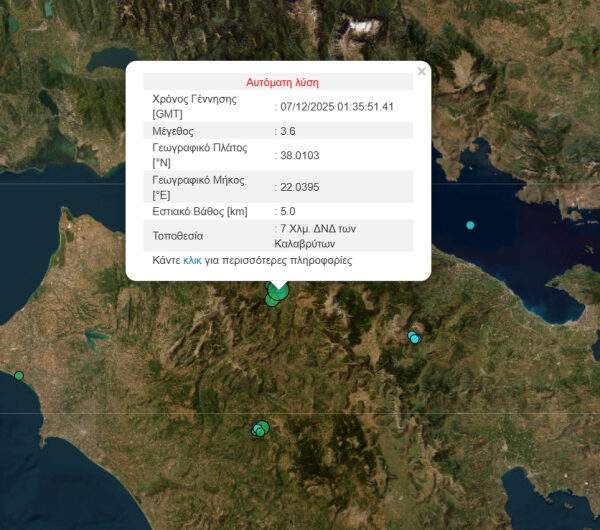Click the "Μέγεθος" row label

pyautogui.click(x=172, y=131)
